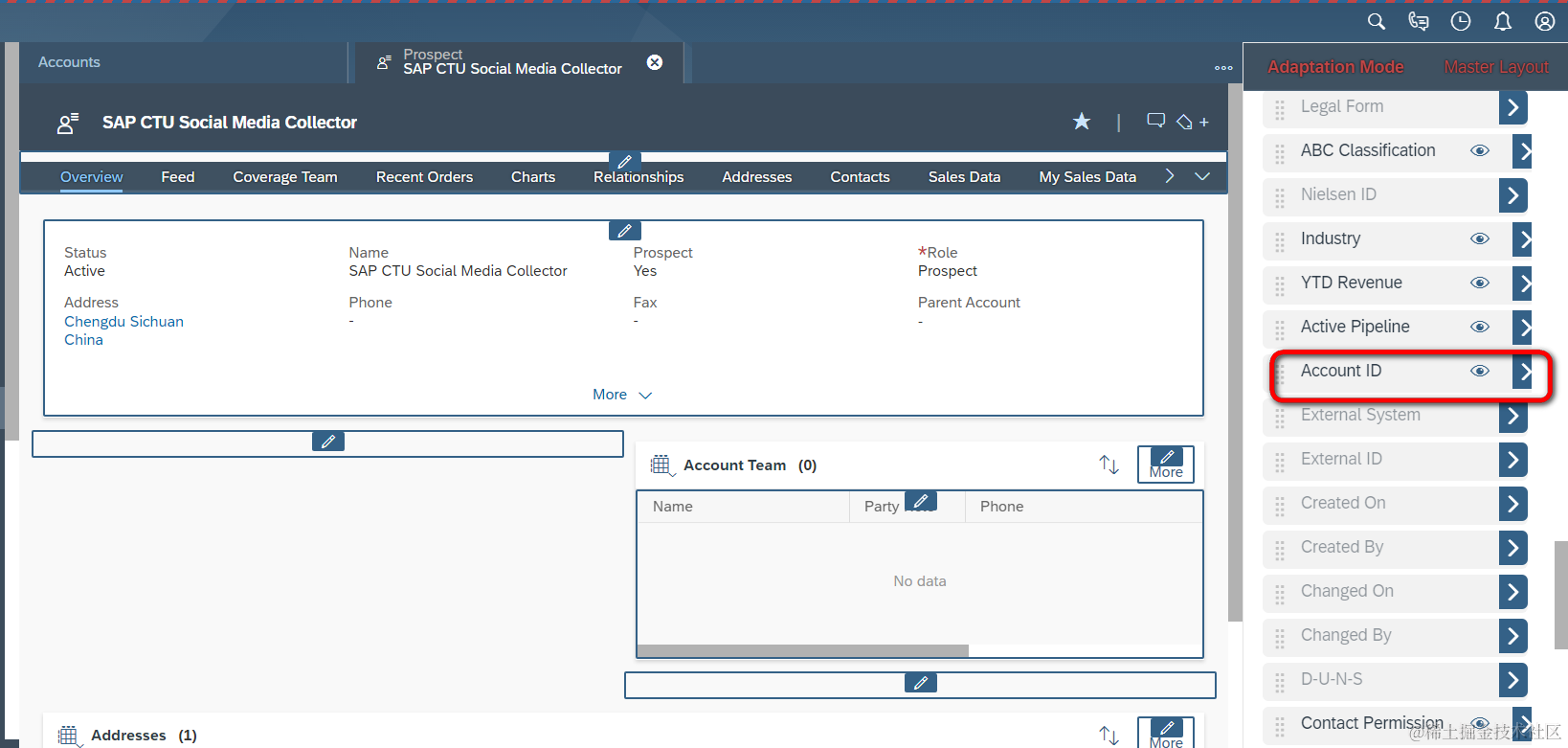
Task: Open the notifications bell
Action: (1503, 21)
